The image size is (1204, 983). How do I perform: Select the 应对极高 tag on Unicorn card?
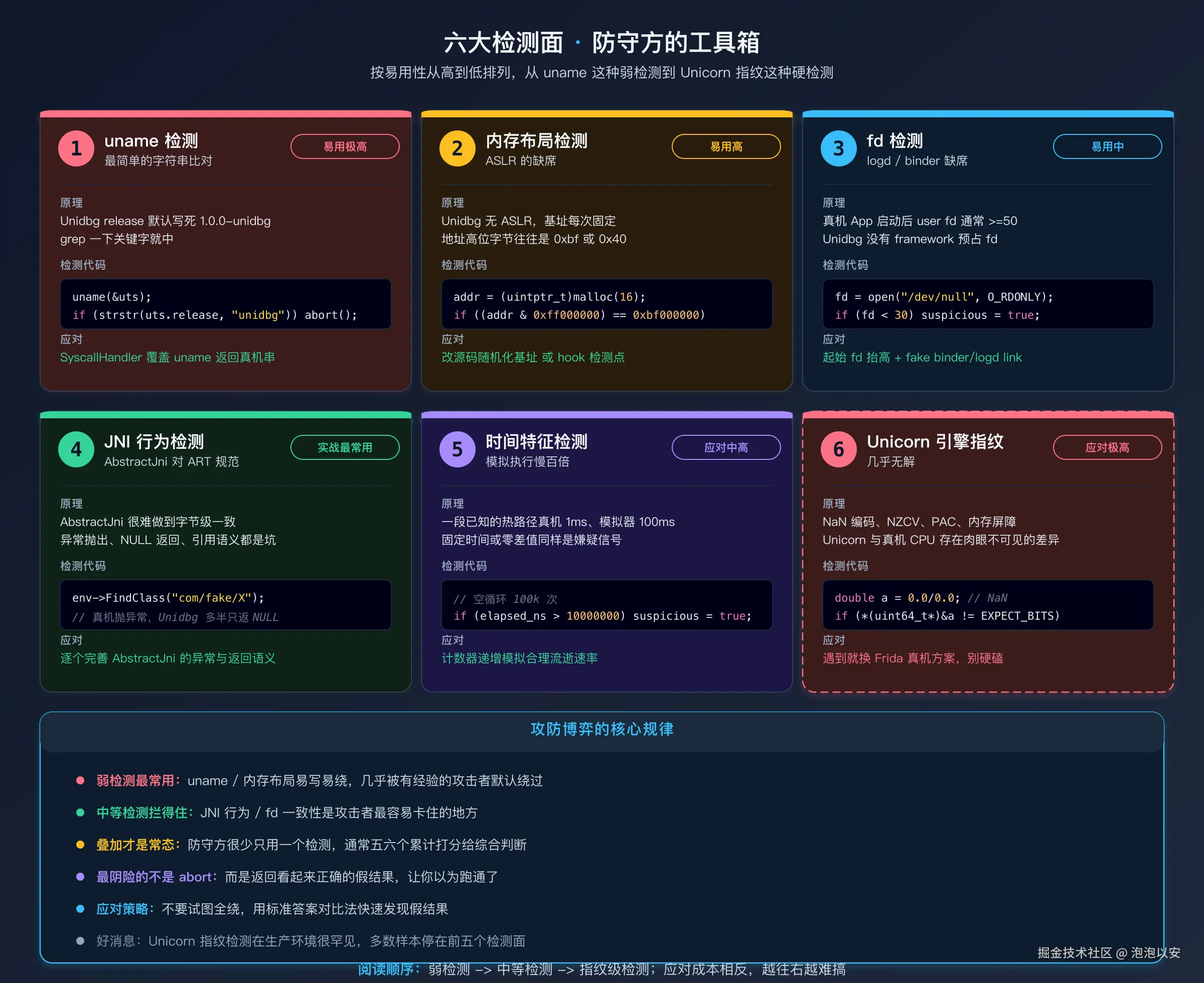pos(1107,447)
